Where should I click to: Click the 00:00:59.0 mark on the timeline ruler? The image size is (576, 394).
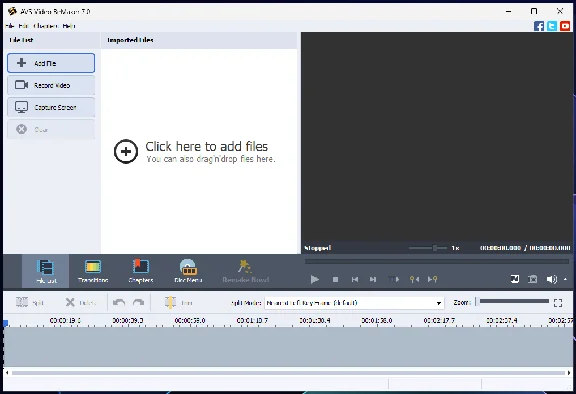tap(190, 321)
